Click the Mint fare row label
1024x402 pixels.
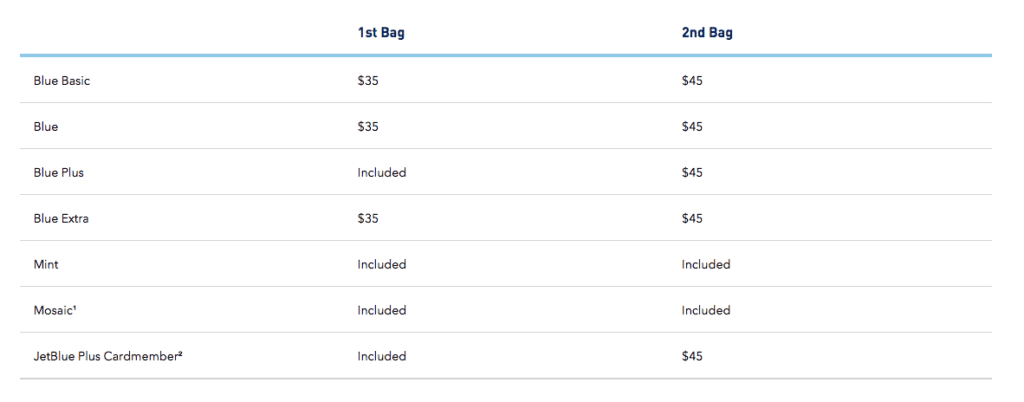pos(46,265)
